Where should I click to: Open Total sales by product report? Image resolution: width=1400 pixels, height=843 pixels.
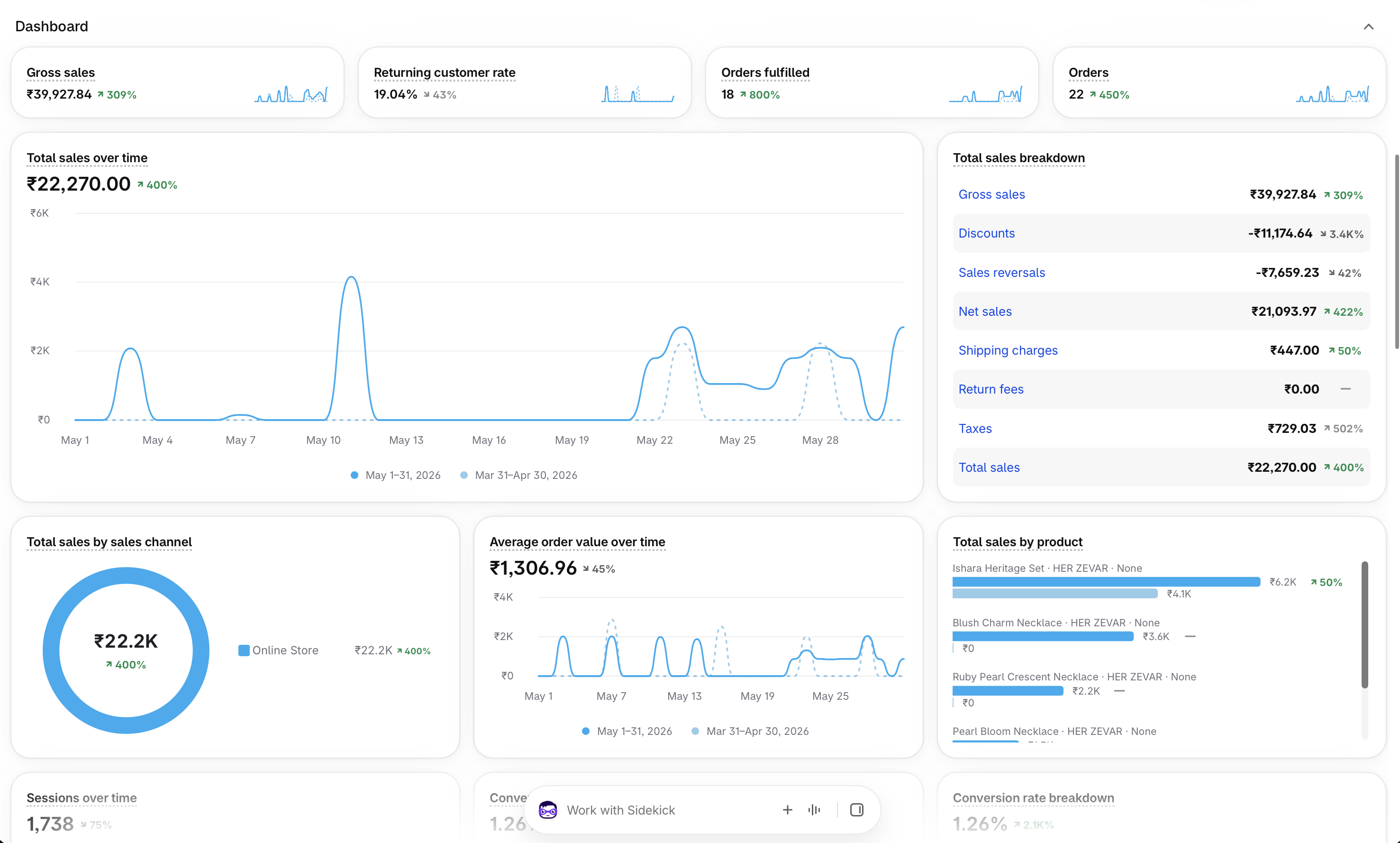point(1018,542)
